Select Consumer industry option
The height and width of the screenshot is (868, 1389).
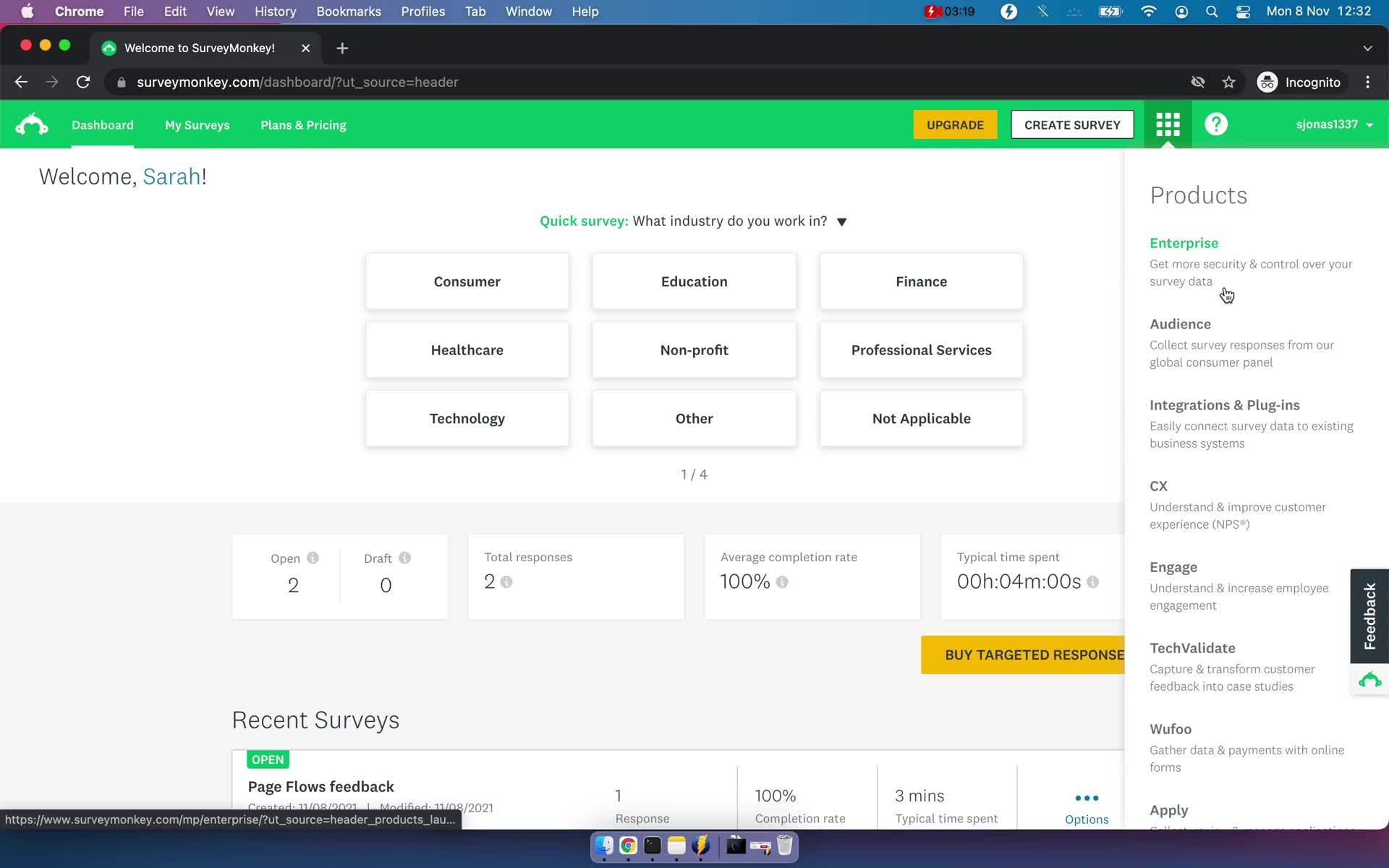pos(467,281)
